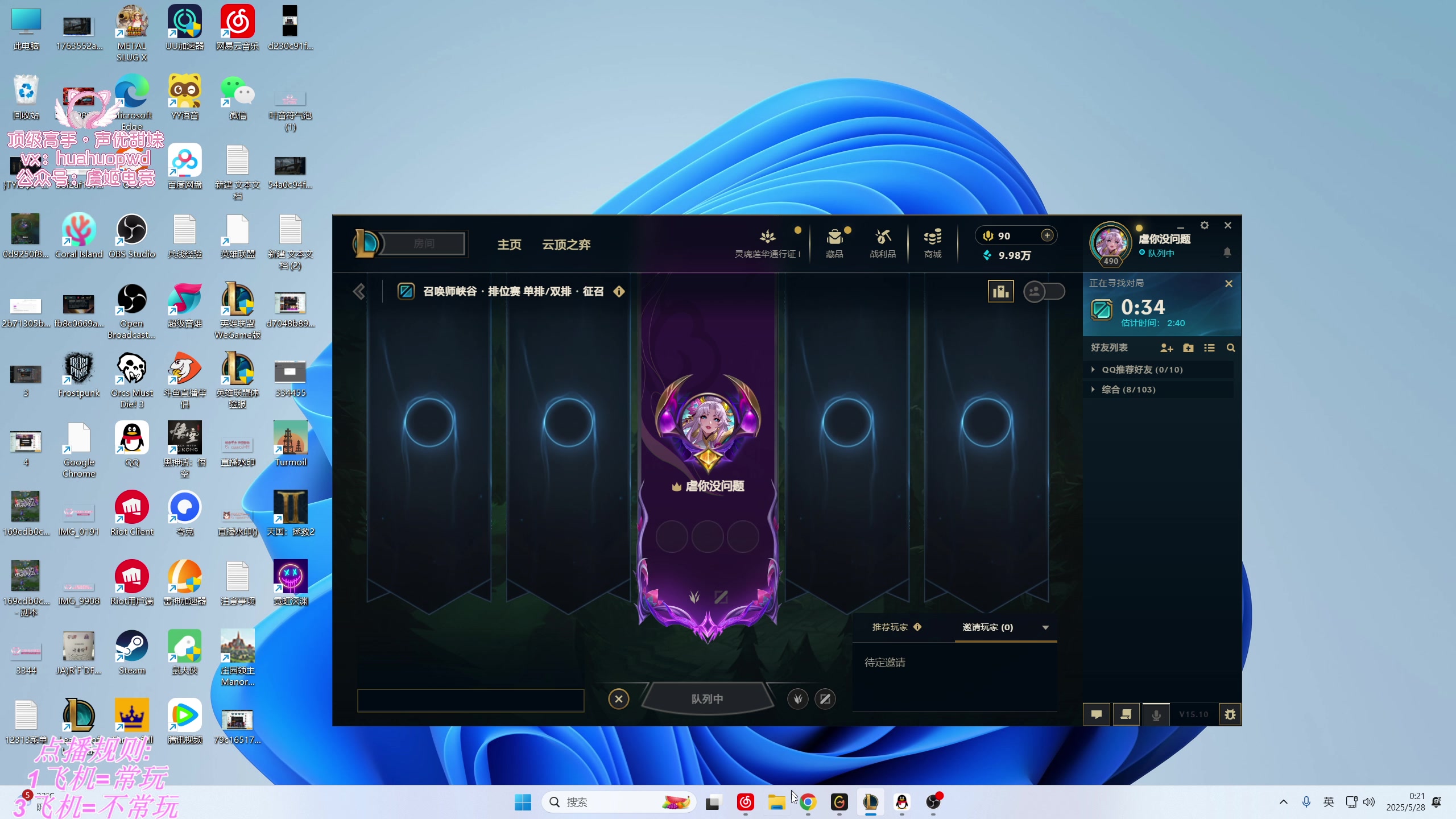Open the Steam desktop shortcut
This screenshot has height=819, width=1456.
[132, 653]
